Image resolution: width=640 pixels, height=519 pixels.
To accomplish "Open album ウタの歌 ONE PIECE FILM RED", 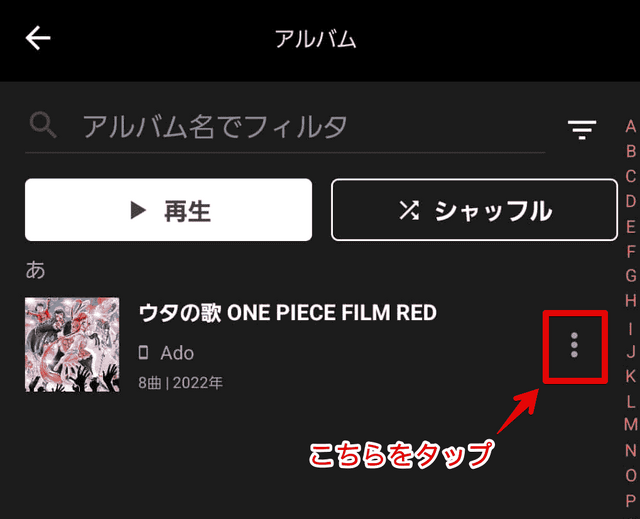I will pos(288,313).
